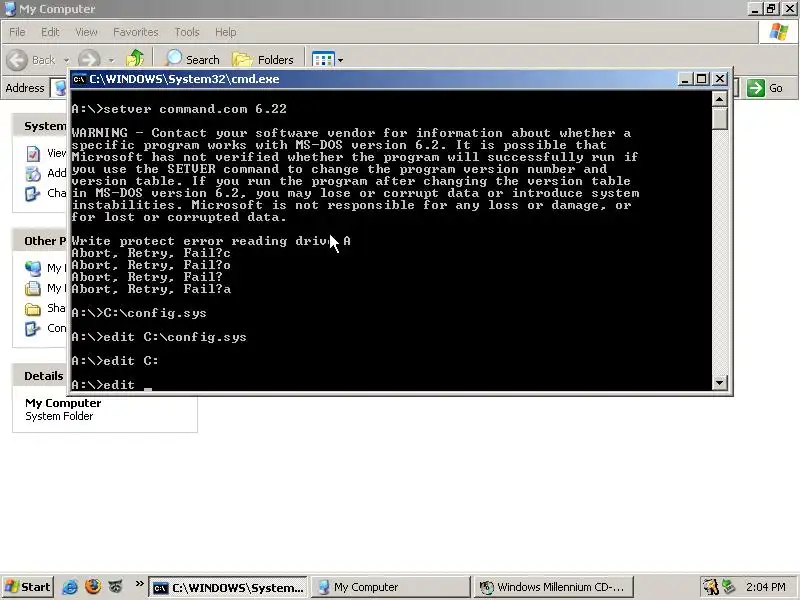Click the Address label in My Computer
Screen dimensions: 800x600
click(24, 88)
